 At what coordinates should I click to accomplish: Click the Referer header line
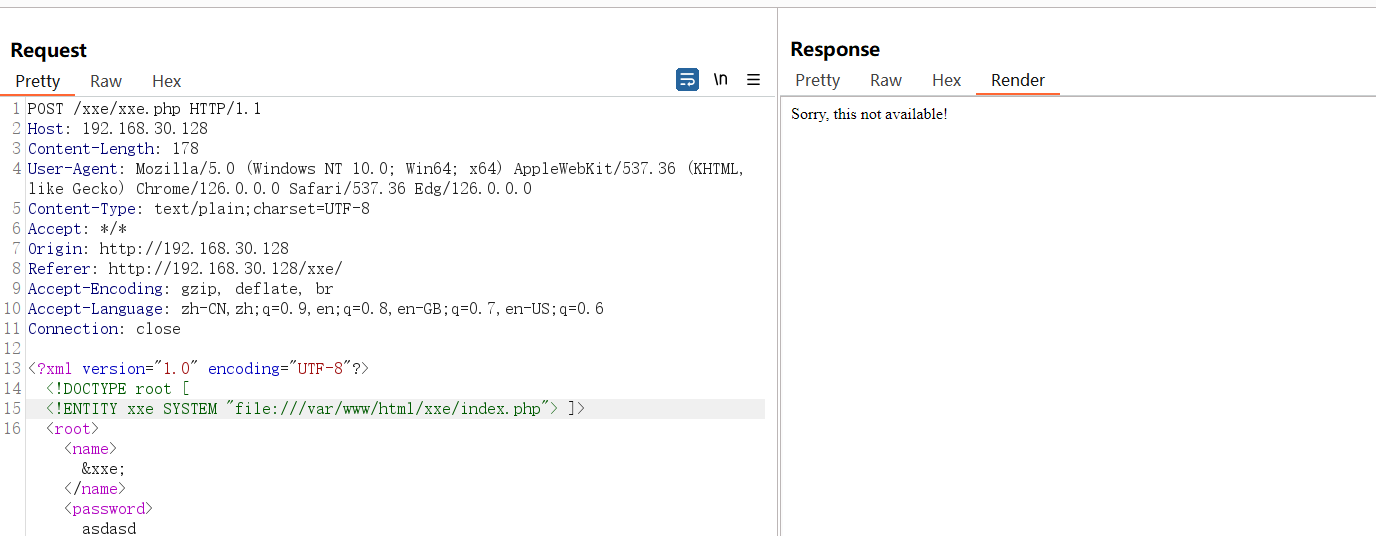[185, 268]
